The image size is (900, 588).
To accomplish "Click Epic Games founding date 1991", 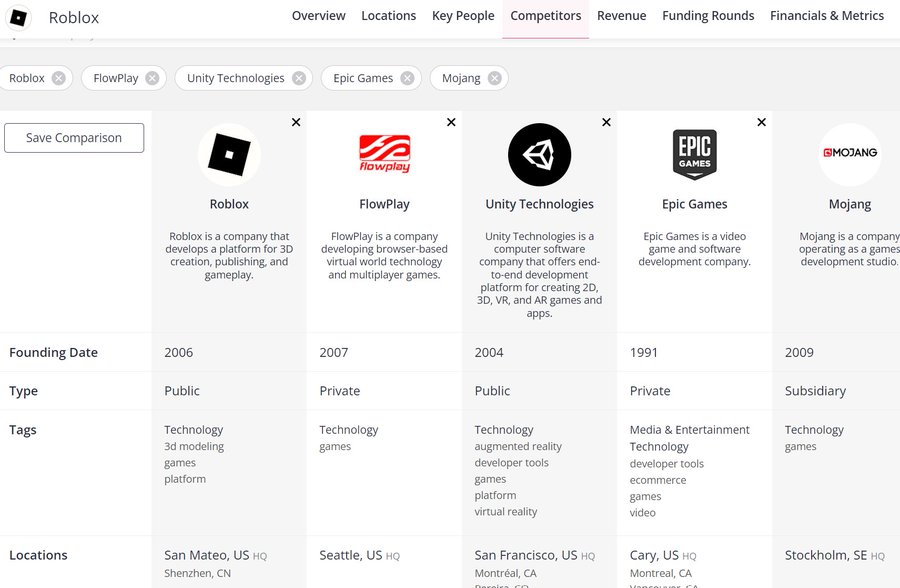I will (x=643, y=353).
